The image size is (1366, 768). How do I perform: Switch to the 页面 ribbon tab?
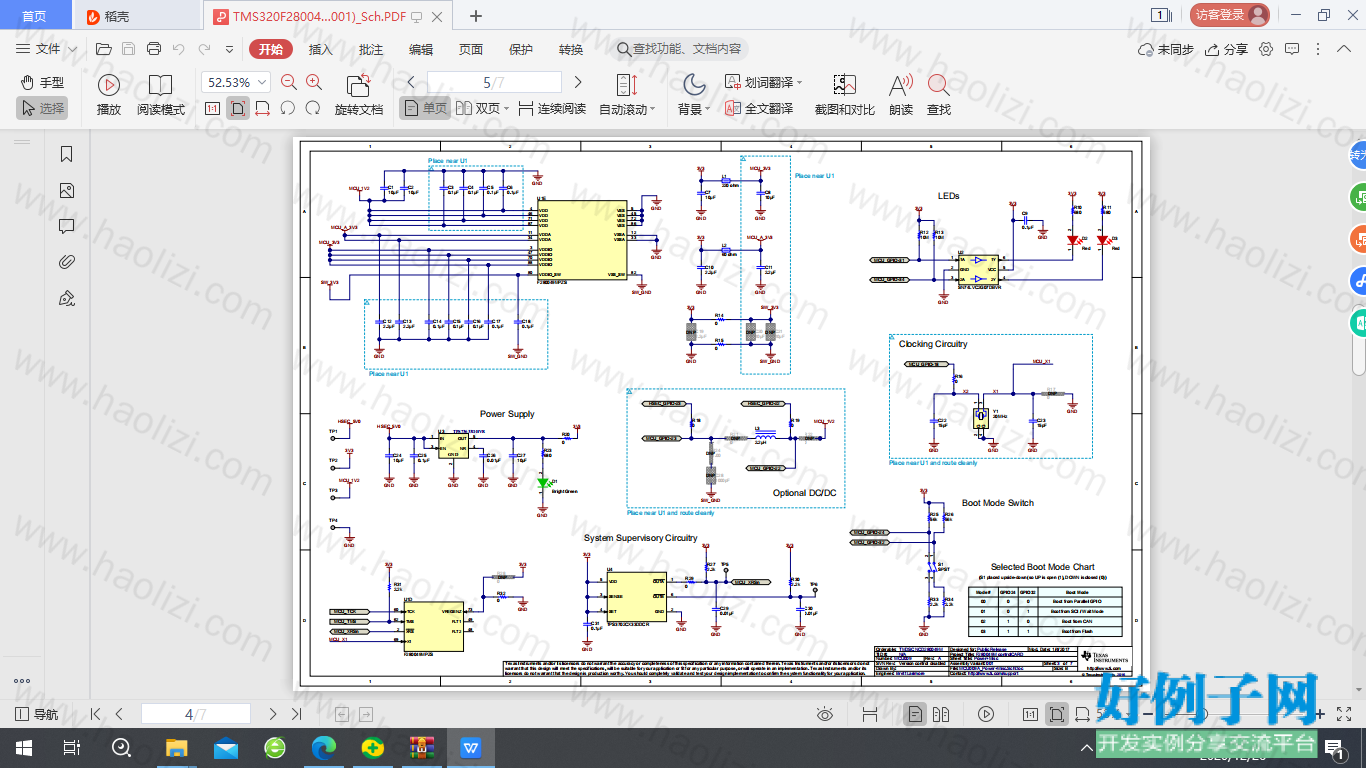pos(471,49)
